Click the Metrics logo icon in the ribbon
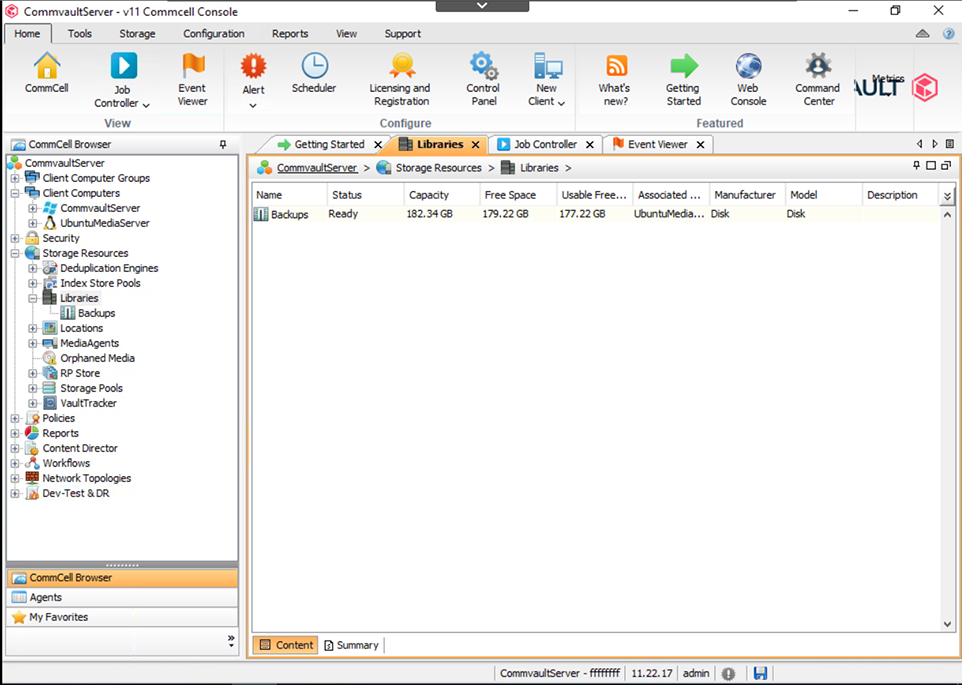 coord(925,87)
